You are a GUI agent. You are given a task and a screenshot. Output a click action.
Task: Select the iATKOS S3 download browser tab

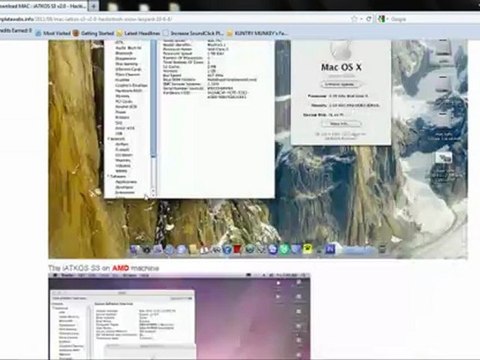coord(43,6)
